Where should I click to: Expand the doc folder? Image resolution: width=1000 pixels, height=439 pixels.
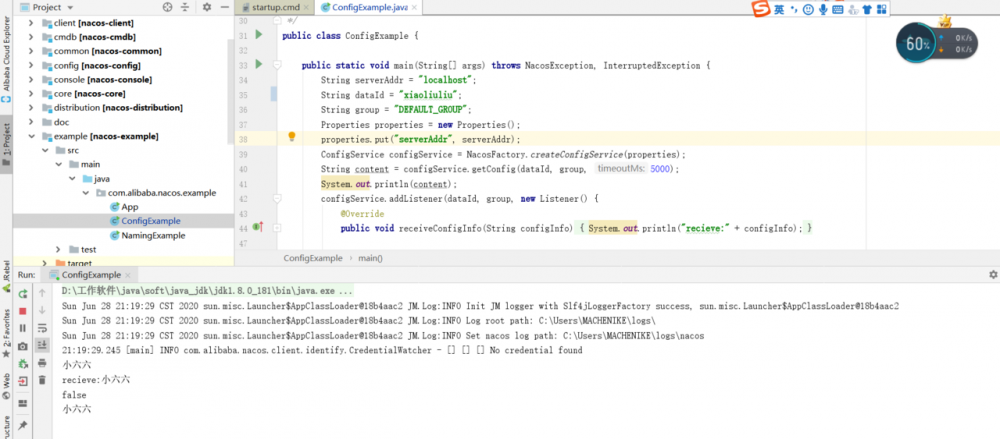tap(30, 122)
